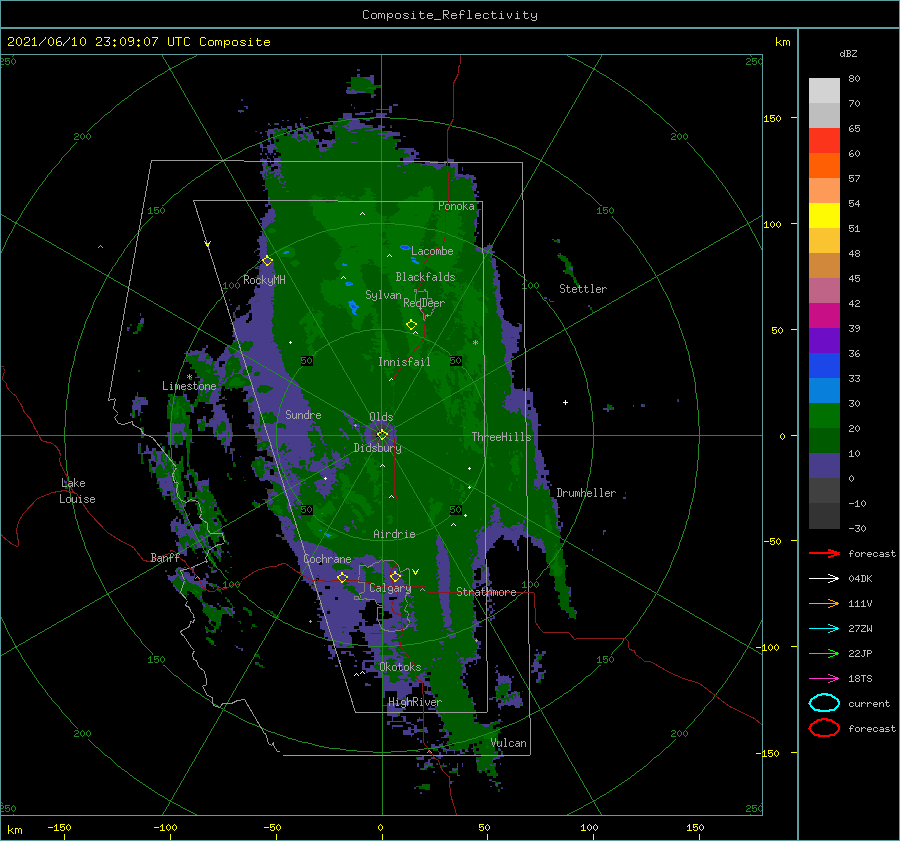The image size is (900, 841).
Task: Select the 65 dBZ red color swatch
Action: click(x=824, y=140)
